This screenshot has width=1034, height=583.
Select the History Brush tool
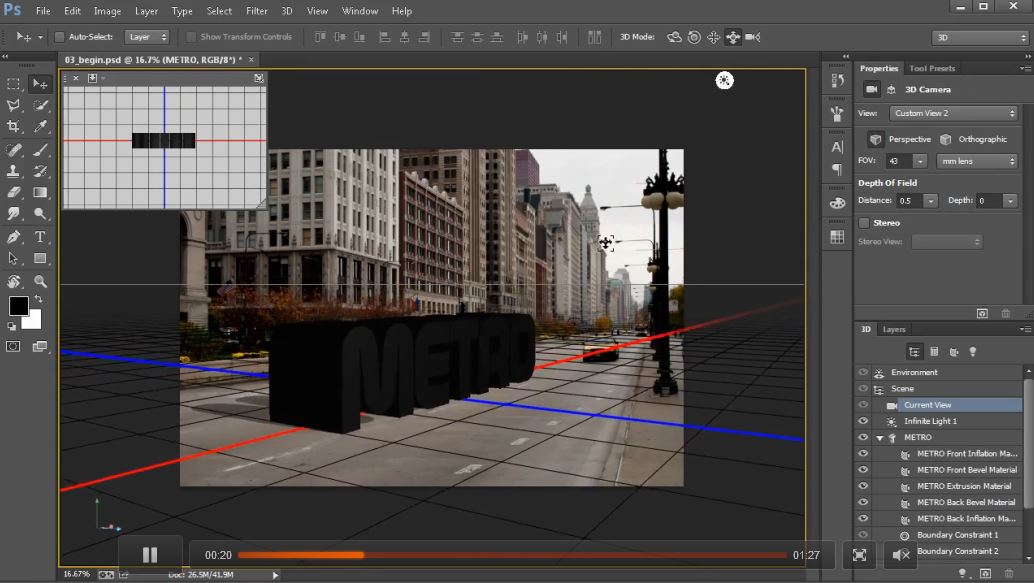click(40, 171)
